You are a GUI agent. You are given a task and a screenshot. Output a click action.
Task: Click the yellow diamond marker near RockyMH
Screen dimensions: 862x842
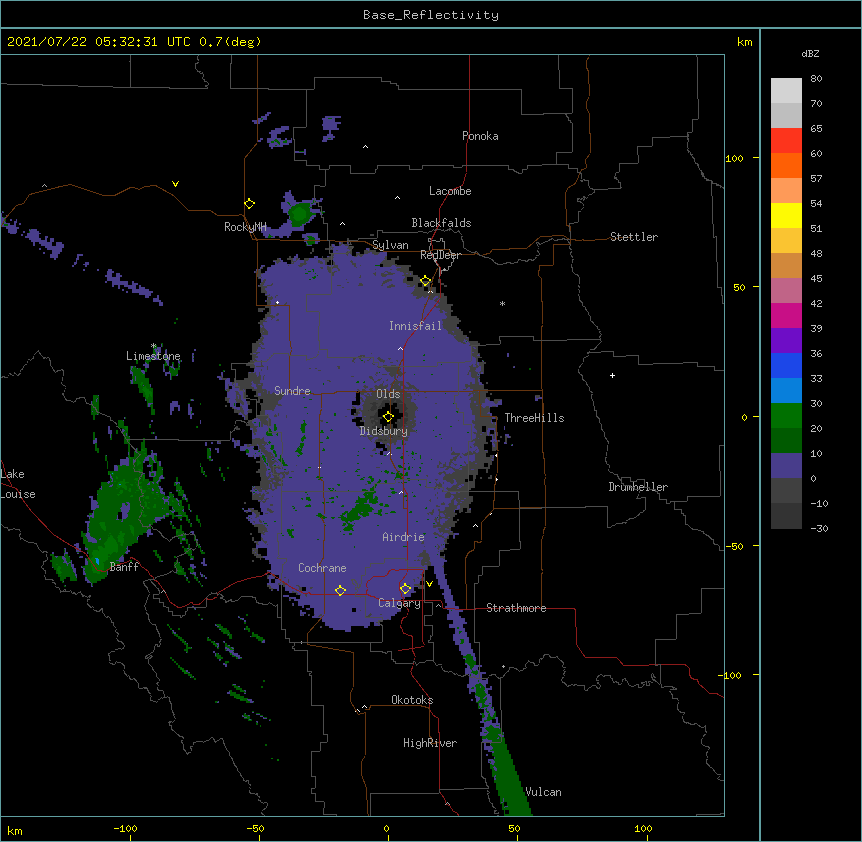tap(249, 204)
